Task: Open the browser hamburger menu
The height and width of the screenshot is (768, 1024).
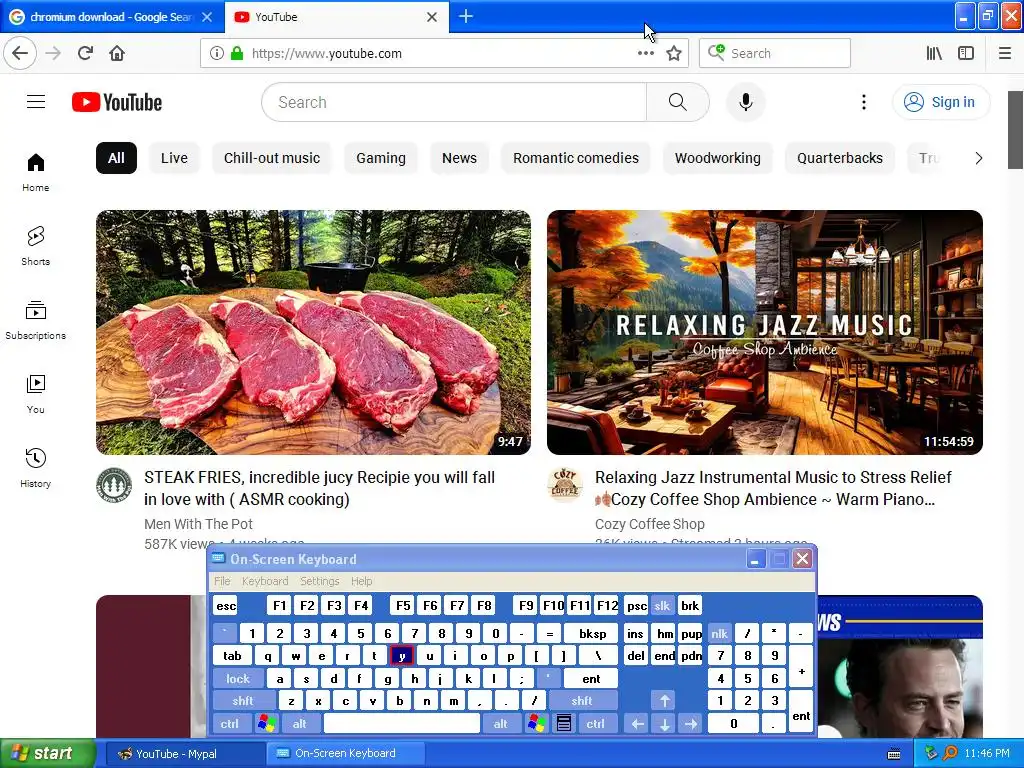Action: pos(1005,54)
